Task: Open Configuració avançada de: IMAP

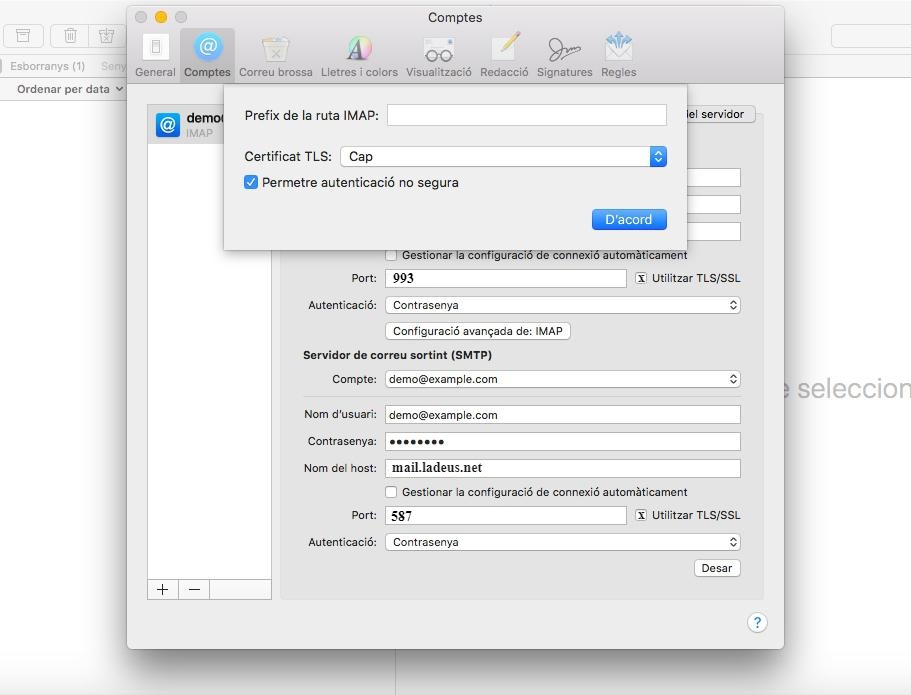Action: tap(477, 331)
